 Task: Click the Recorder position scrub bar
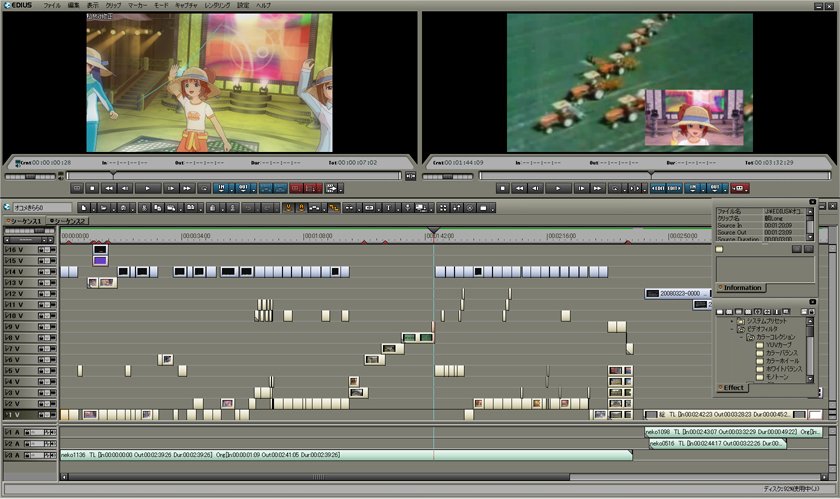(655, 176)
